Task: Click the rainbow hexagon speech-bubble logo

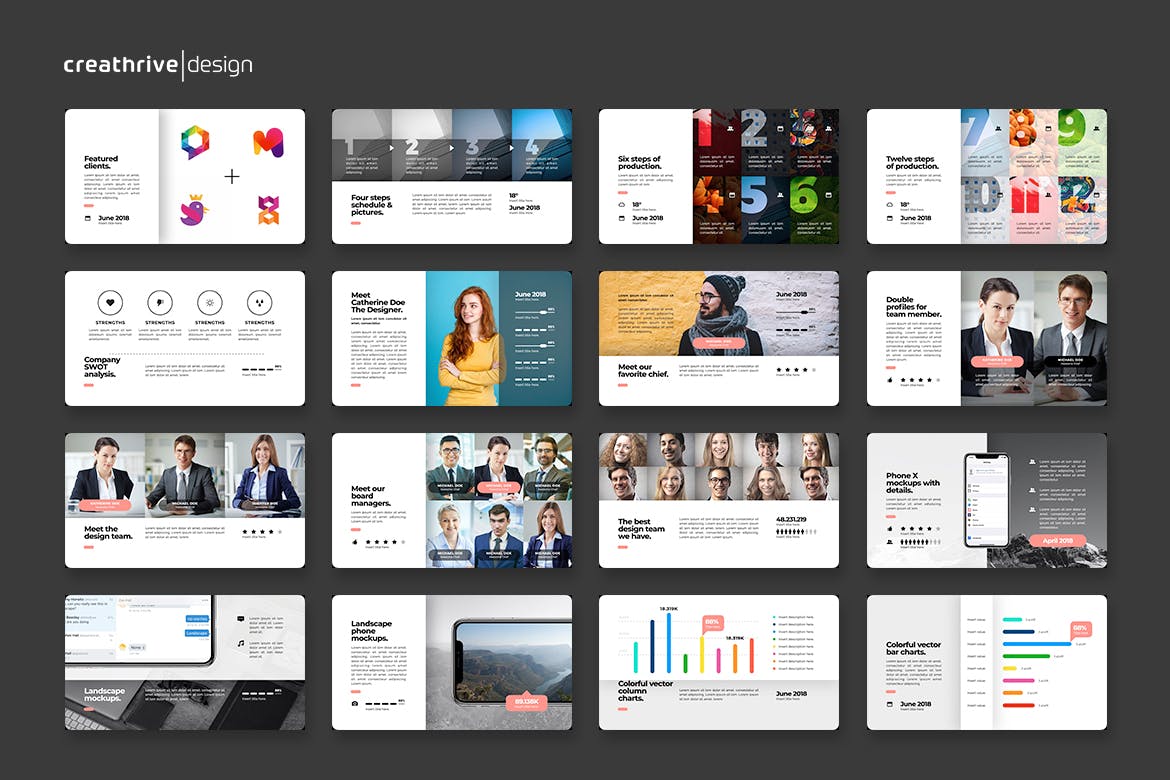Action: (x=195, y=142)
